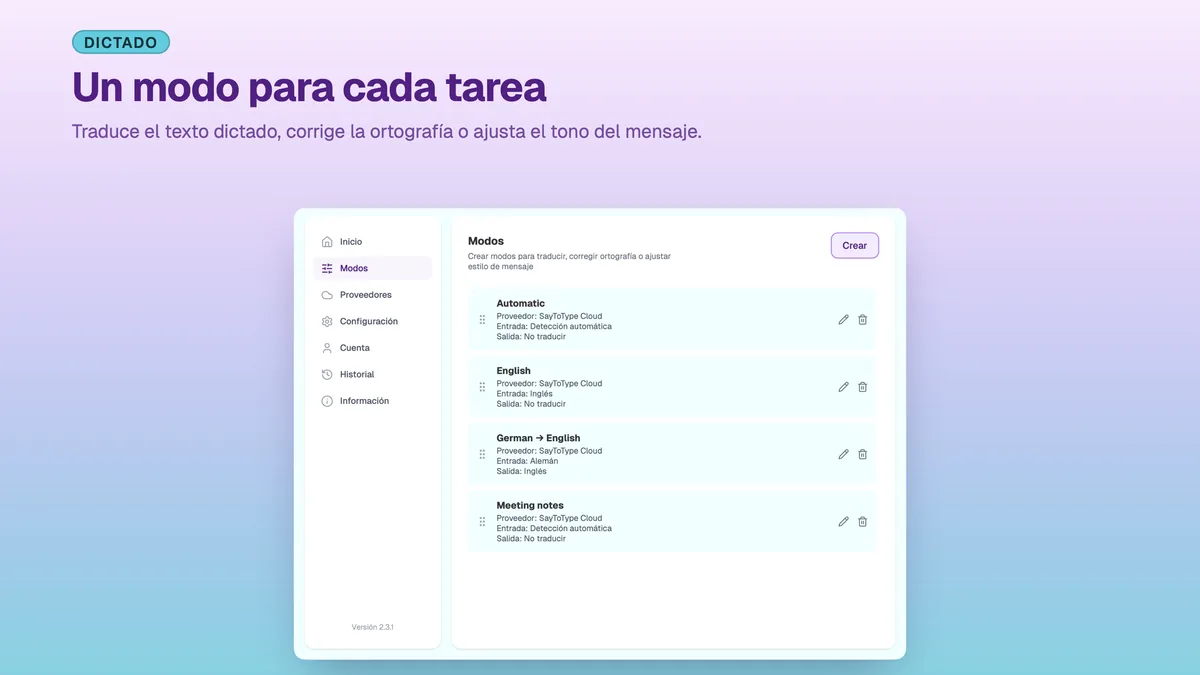Edit the German → English mode
The width and height of the screenshot is (1200, 675).
(843, 454)
